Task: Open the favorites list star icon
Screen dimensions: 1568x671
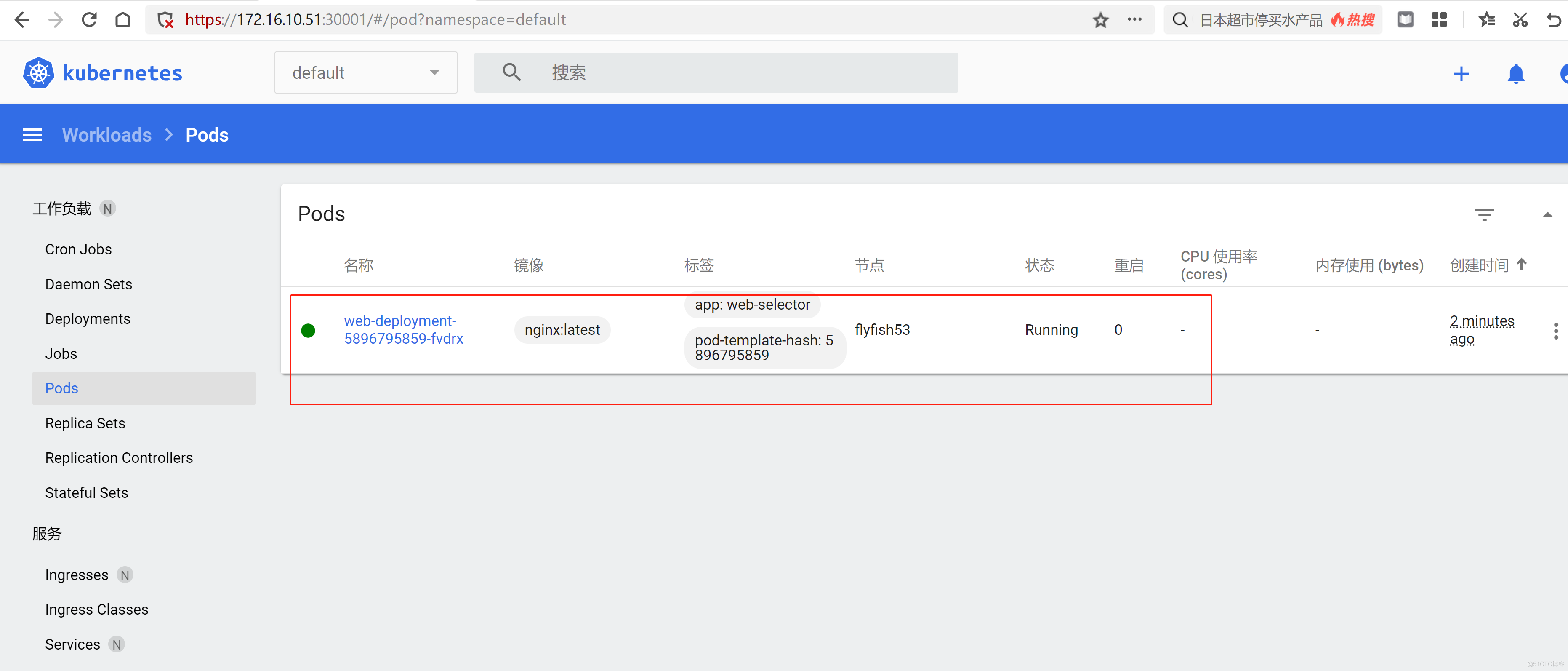Action: pos(1486,20)
